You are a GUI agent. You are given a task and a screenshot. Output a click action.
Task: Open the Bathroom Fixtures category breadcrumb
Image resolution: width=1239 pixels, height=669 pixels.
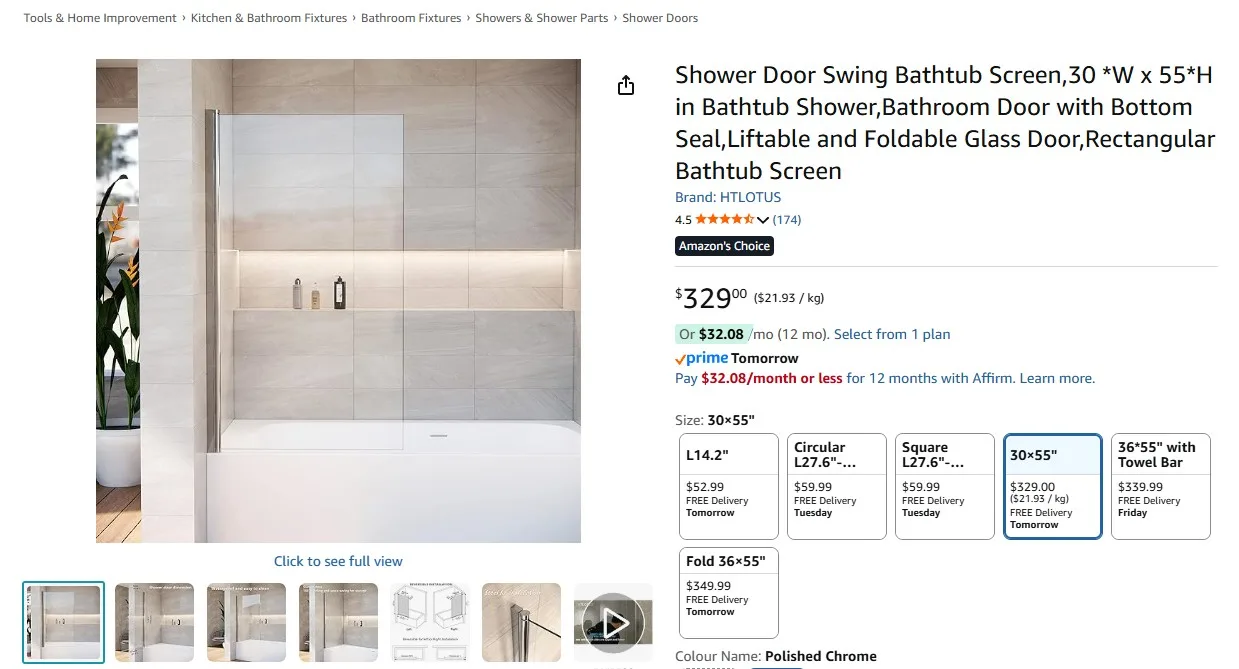click(x=411, y=17)
